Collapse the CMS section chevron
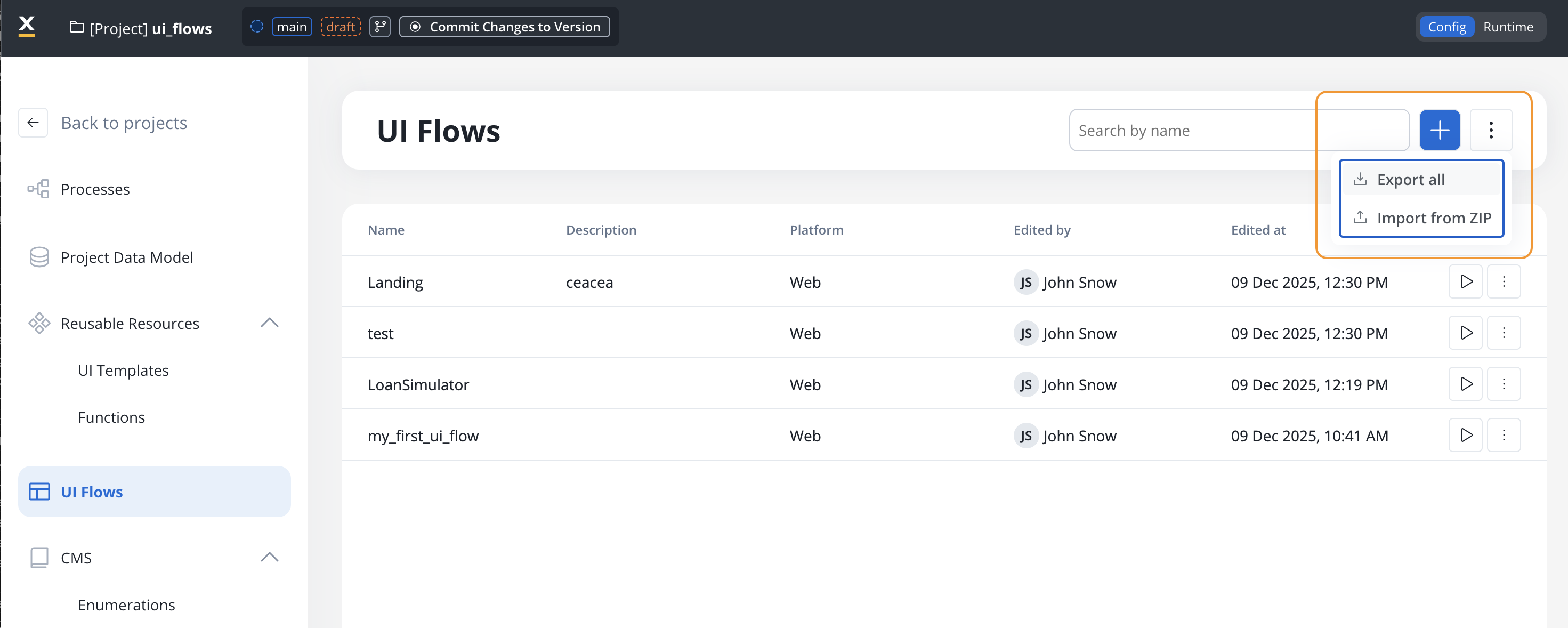The image size is (1568, 628). pos(269,557)
